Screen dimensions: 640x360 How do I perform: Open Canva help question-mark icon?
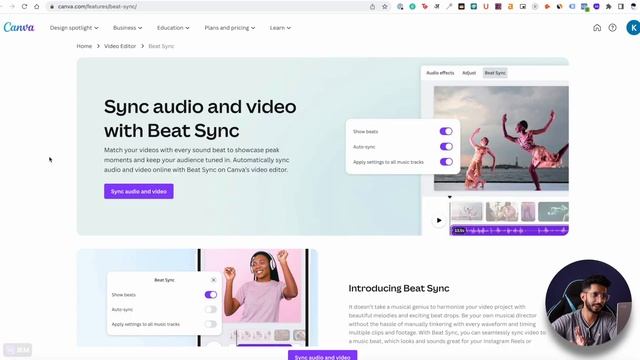coord(612,28)
